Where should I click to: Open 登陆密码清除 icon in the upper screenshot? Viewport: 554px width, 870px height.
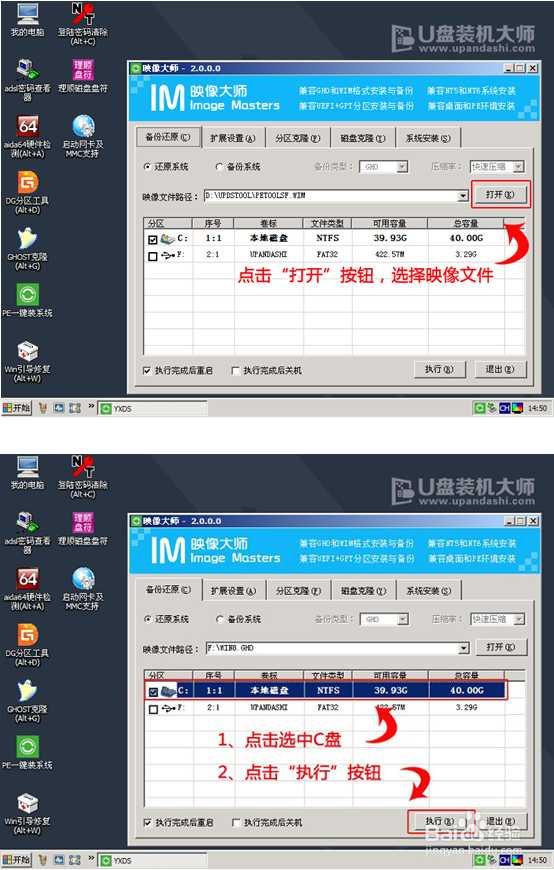(83, 24)
